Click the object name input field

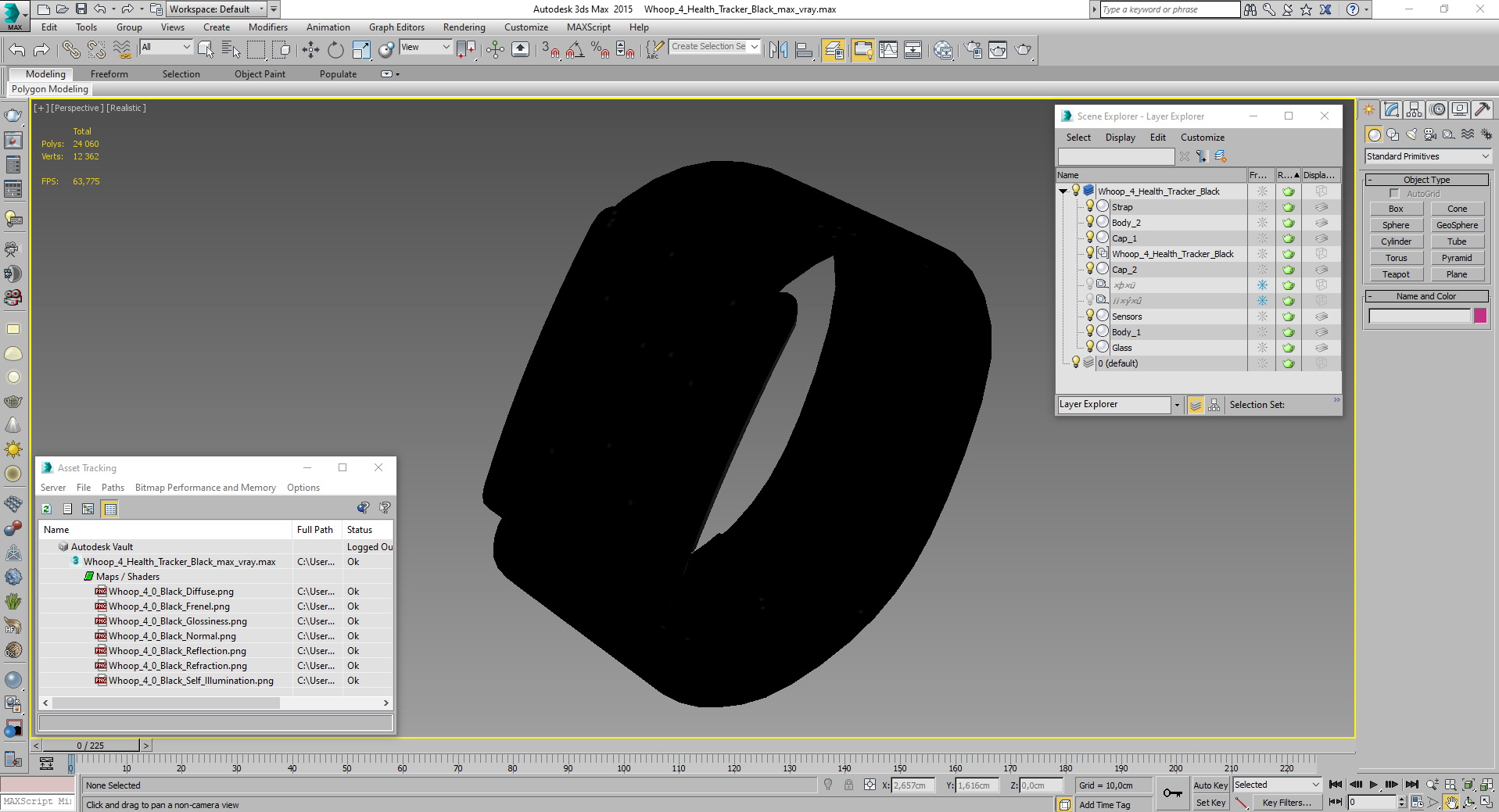point(1419,316)
